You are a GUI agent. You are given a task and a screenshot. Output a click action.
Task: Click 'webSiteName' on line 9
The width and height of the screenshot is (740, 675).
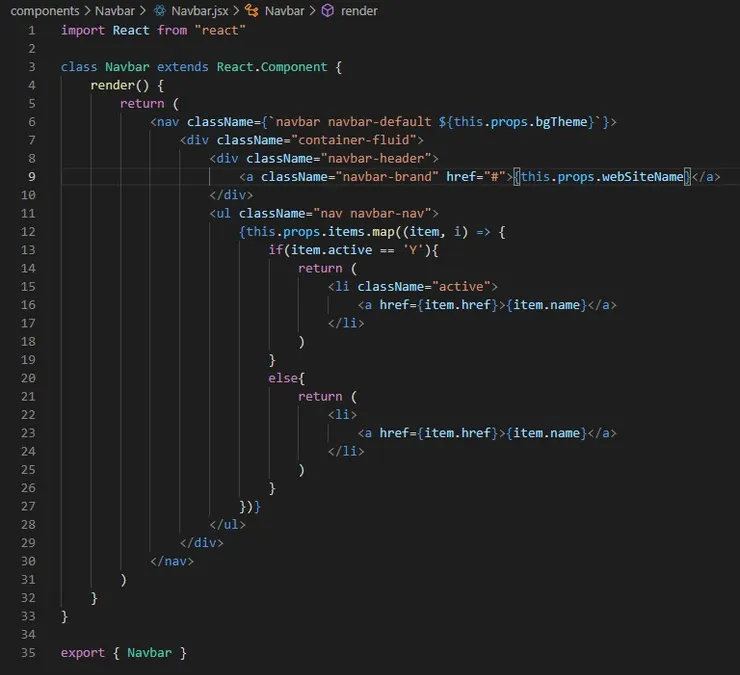click(x=642, y=177)
